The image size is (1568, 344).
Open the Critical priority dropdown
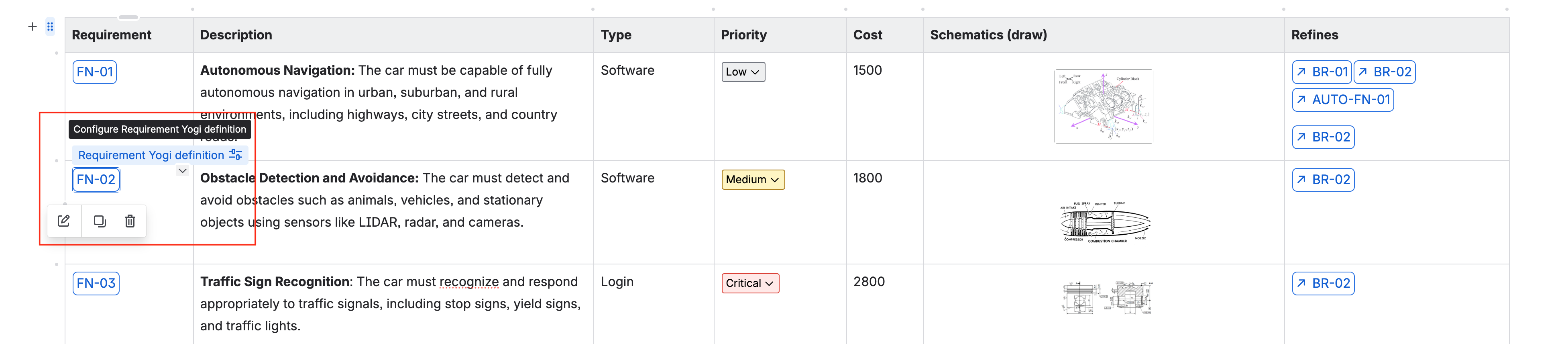[750, 283]
